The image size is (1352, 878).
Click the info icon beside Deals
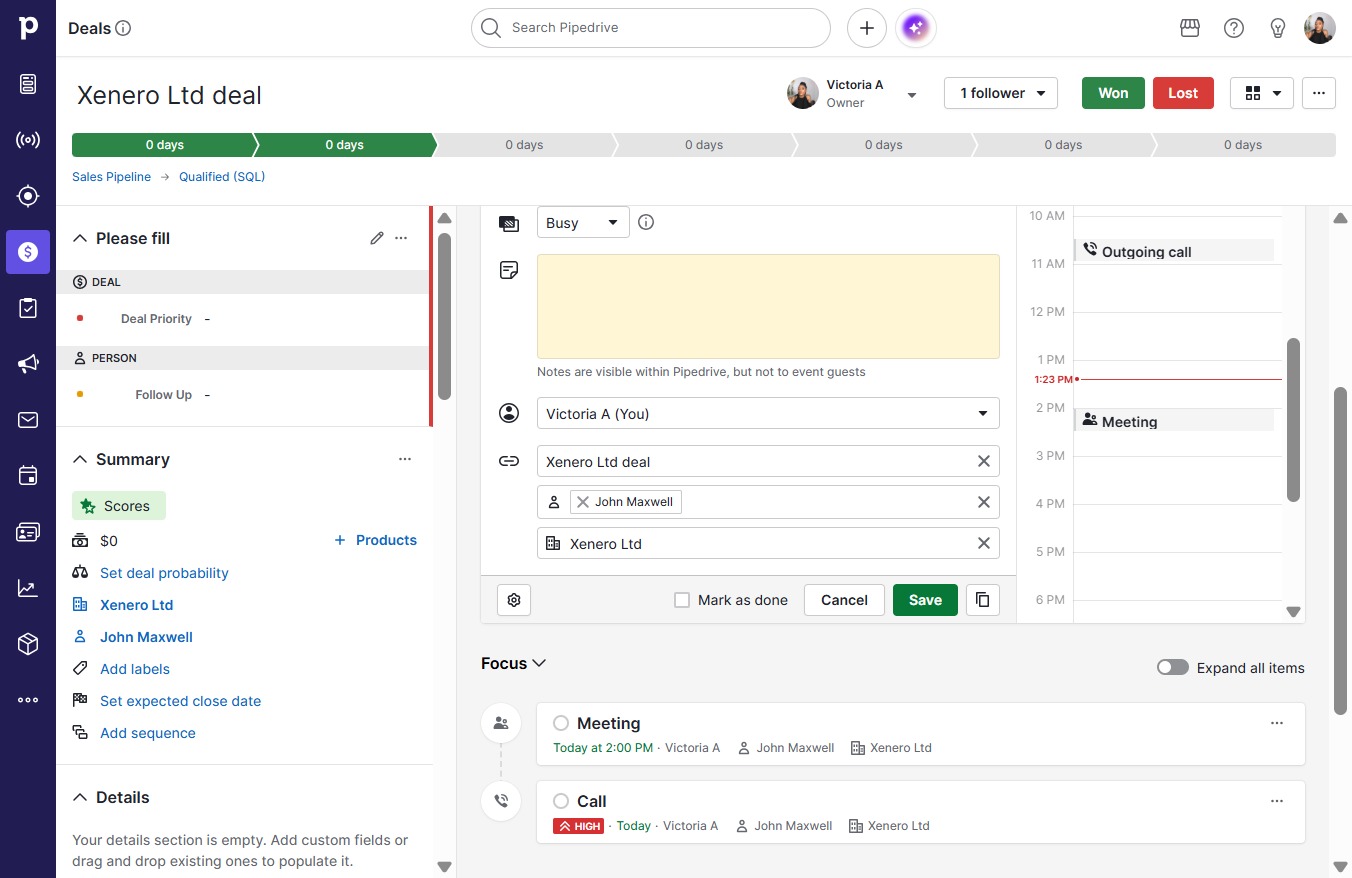[x=124, y=28]
